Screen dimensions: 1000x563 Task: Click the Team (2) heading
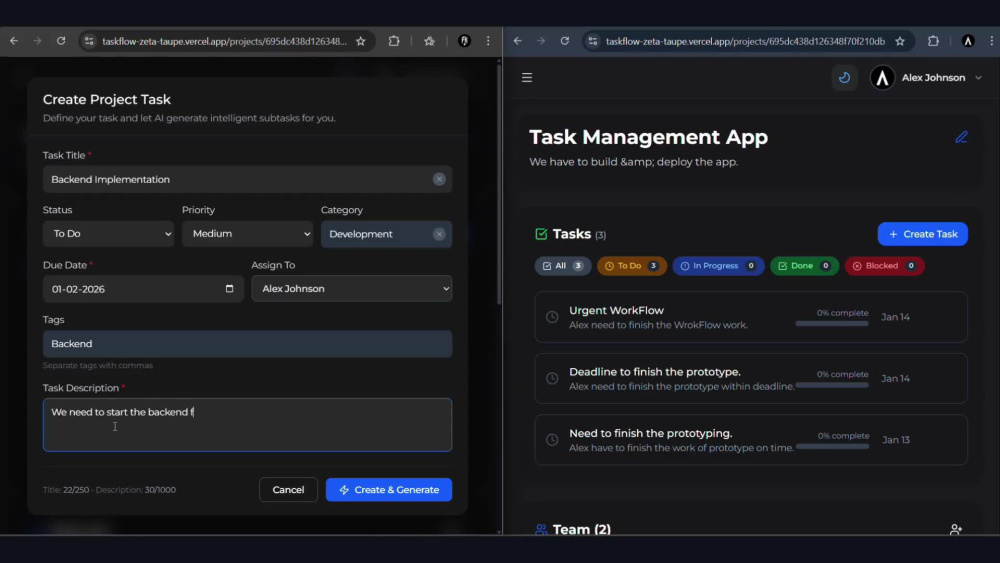pyautogui.click(x=581, y=529)
